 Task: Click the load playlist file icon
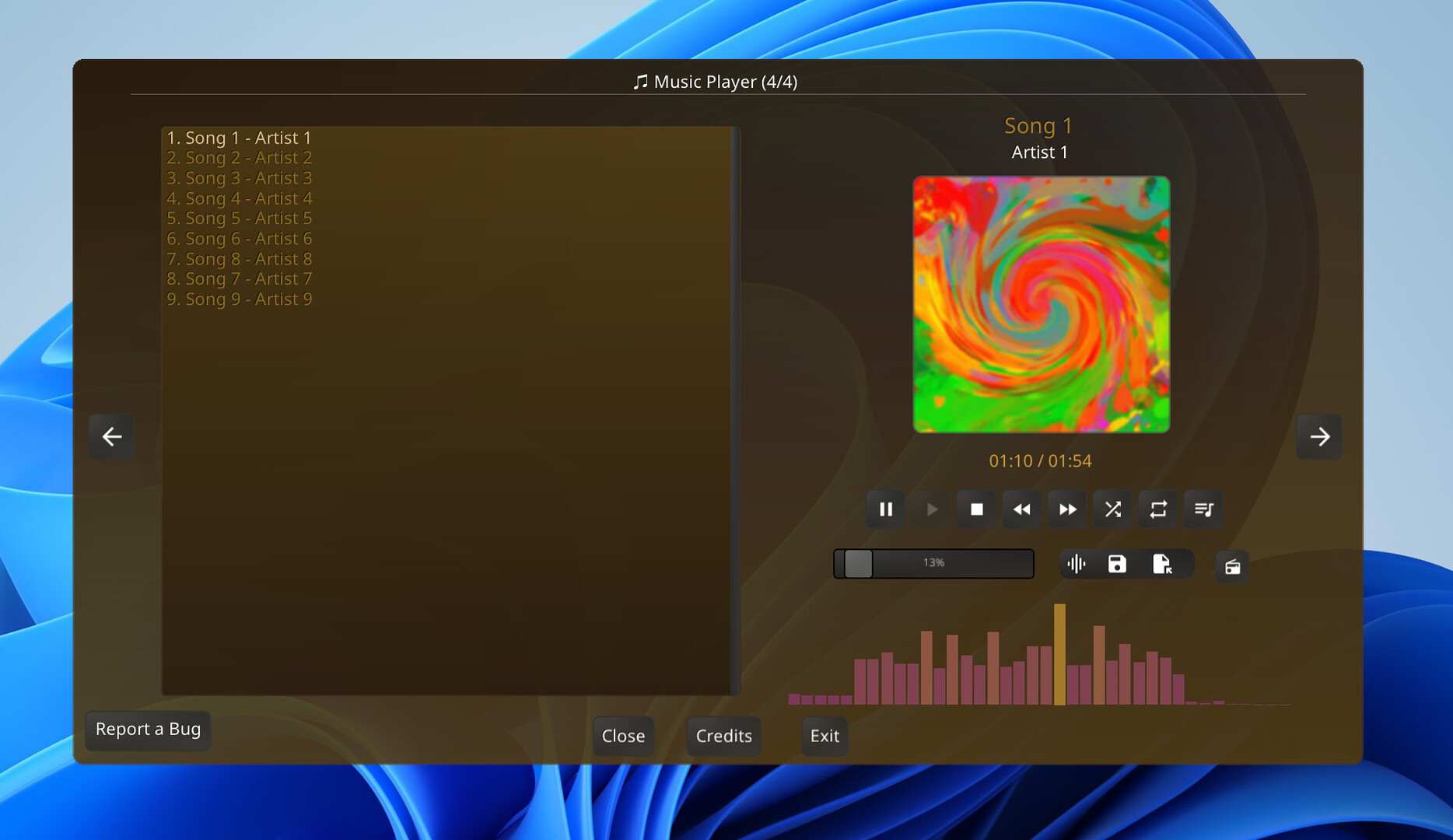pos(1161,564)
